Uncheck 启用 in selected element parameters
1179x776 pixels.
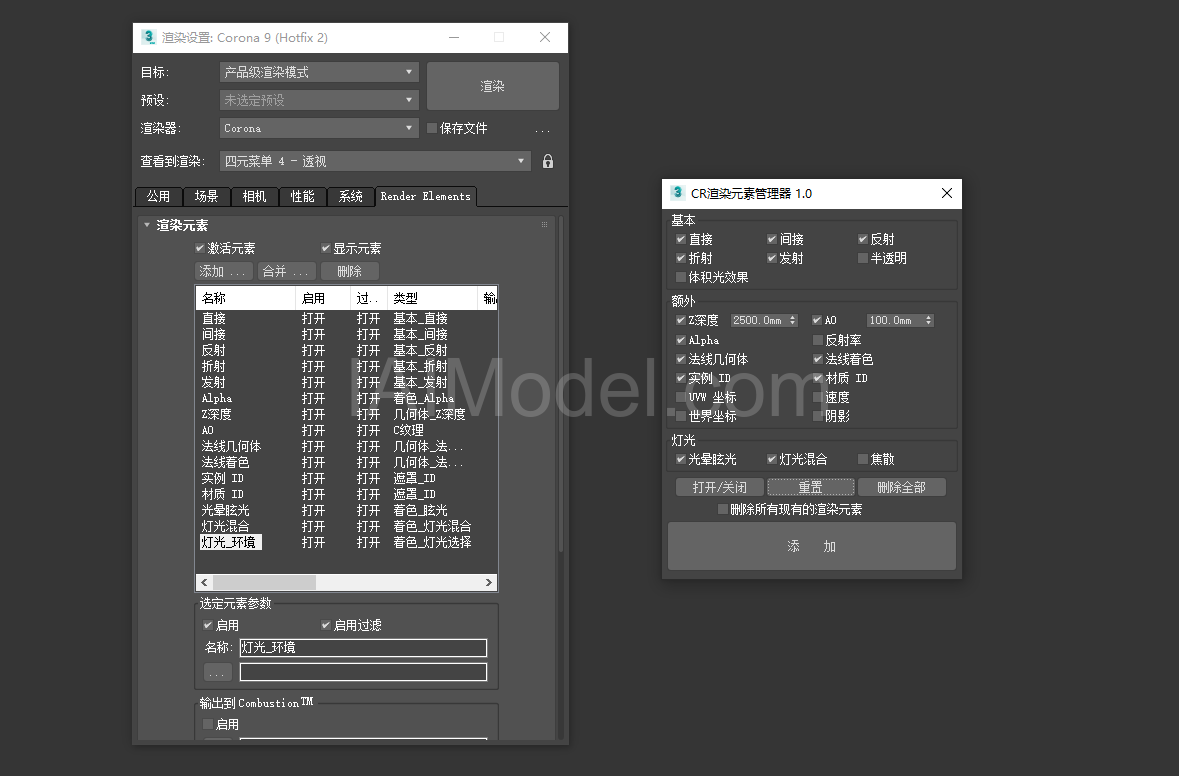[208, 625]
